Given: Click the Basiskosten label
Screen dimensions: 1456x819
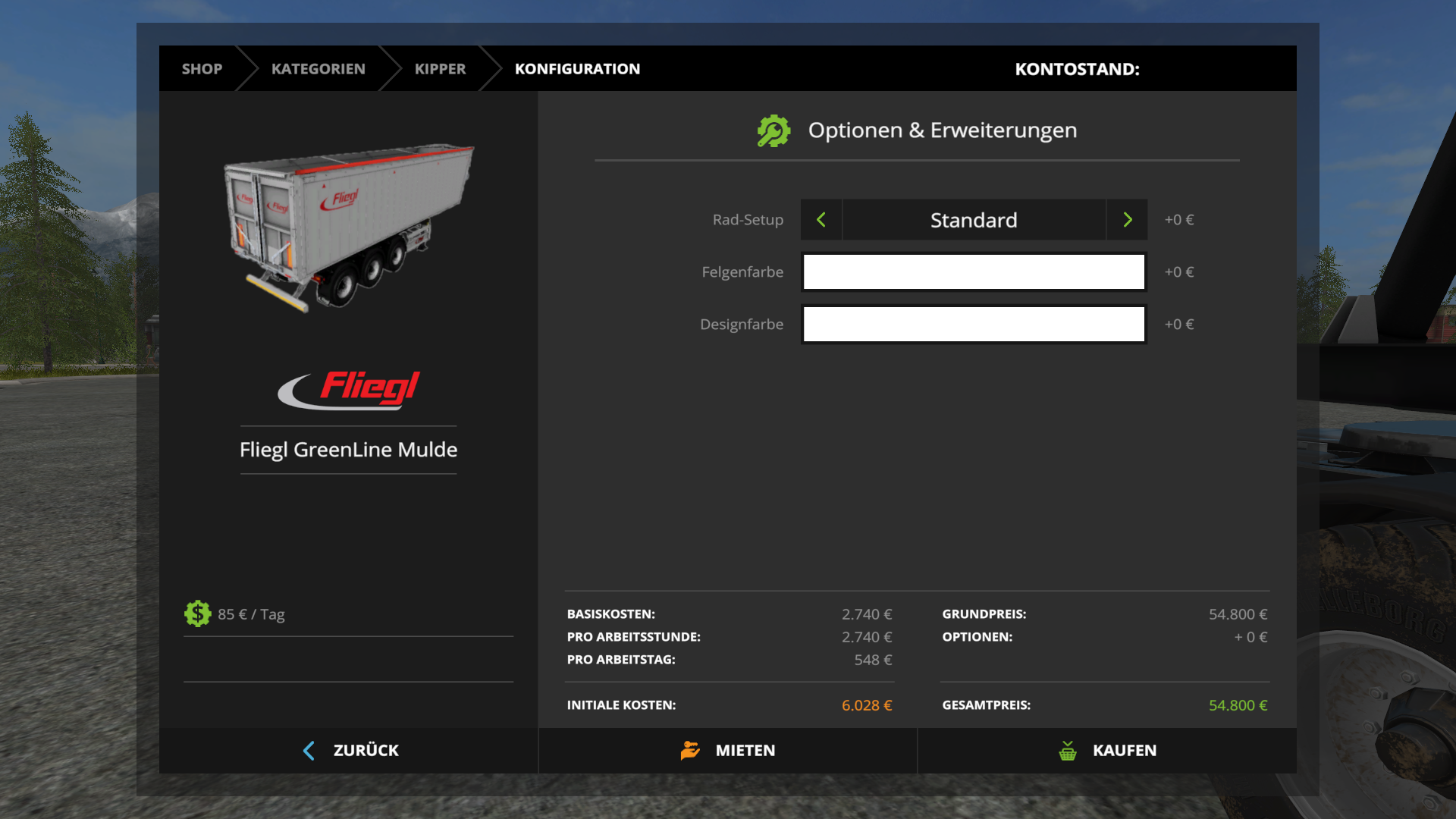Looking at the screenshot, I should [x=611, y=614].
